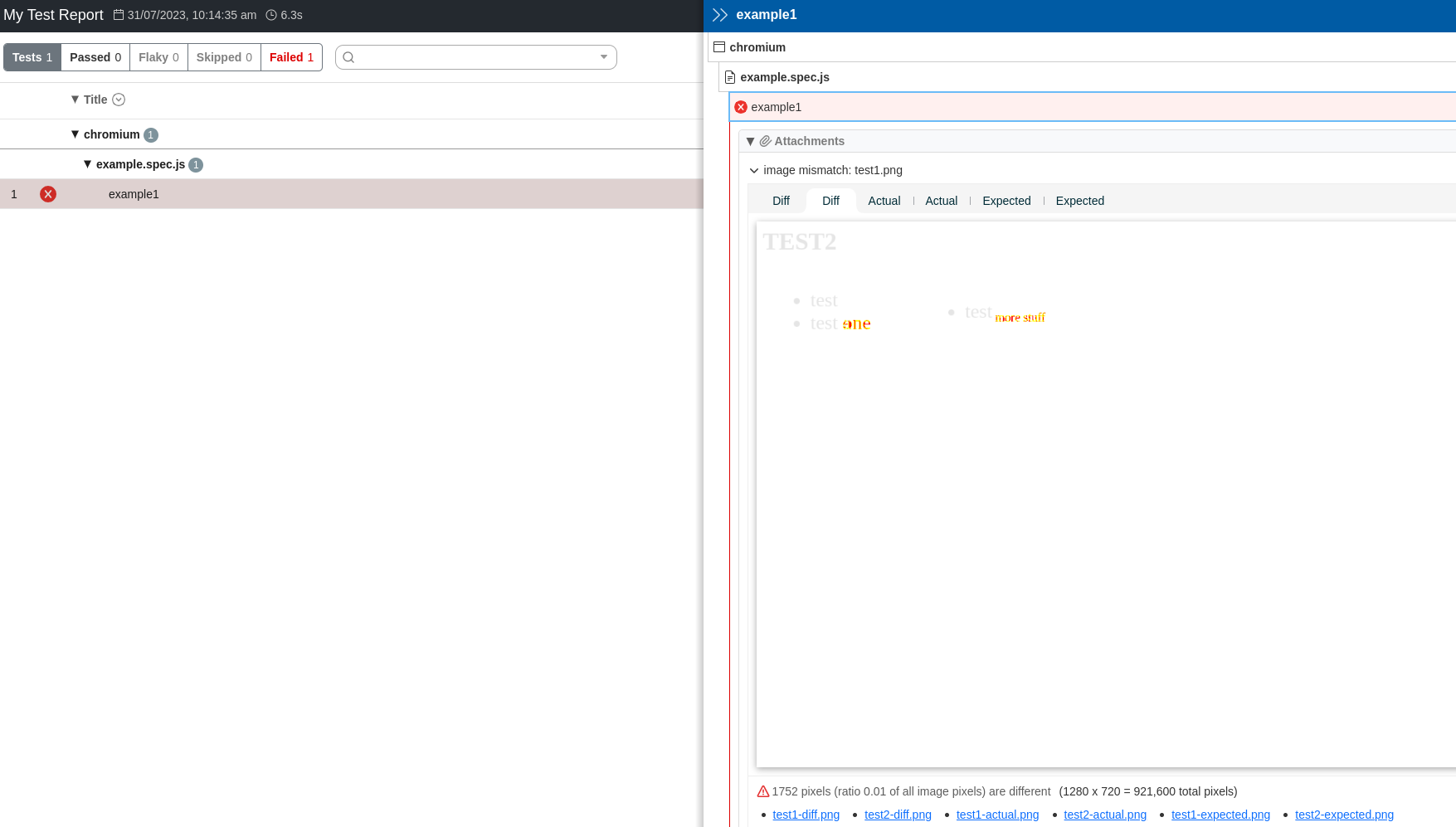
Task: Switch to the Actual image tab
Action: (x=884, y=201)
